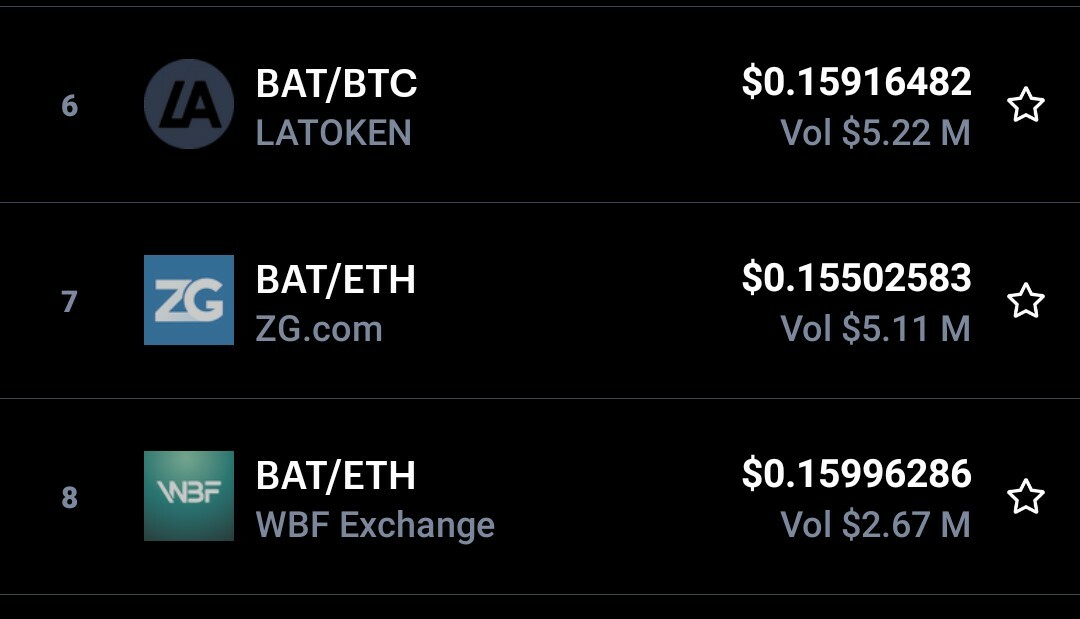Click the ZG.com exchange name
1080x619 pixels.
[x=319, y=329]
